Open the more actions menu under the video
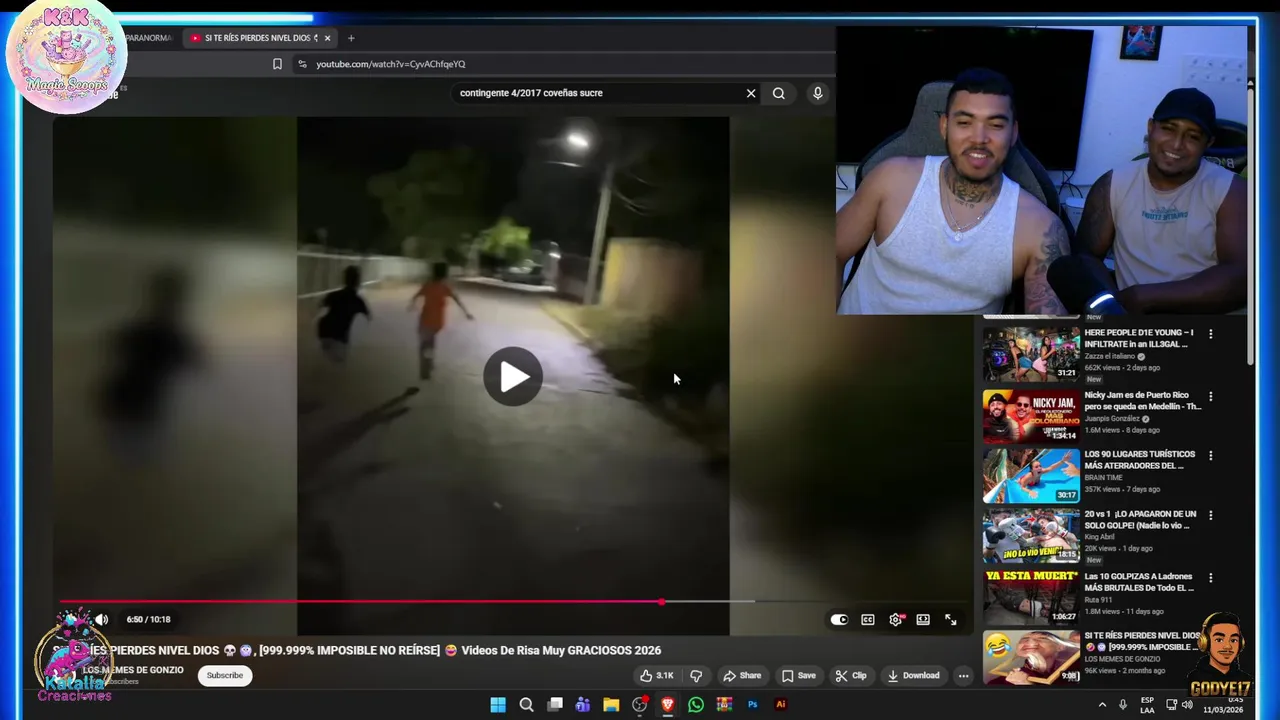Image resolution: width=1280 pixels, height=720 pixels. point(963,675)
